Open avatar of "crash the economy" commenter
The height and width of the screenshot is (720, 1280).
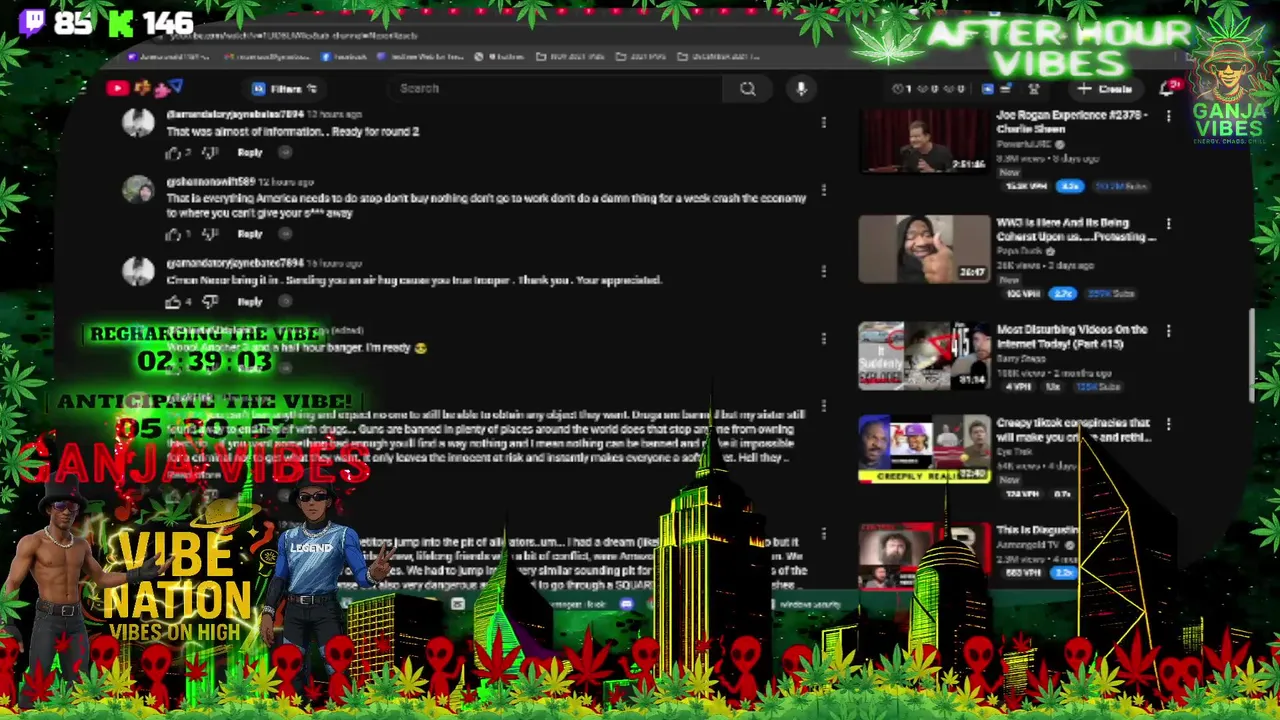click(138, 190)
